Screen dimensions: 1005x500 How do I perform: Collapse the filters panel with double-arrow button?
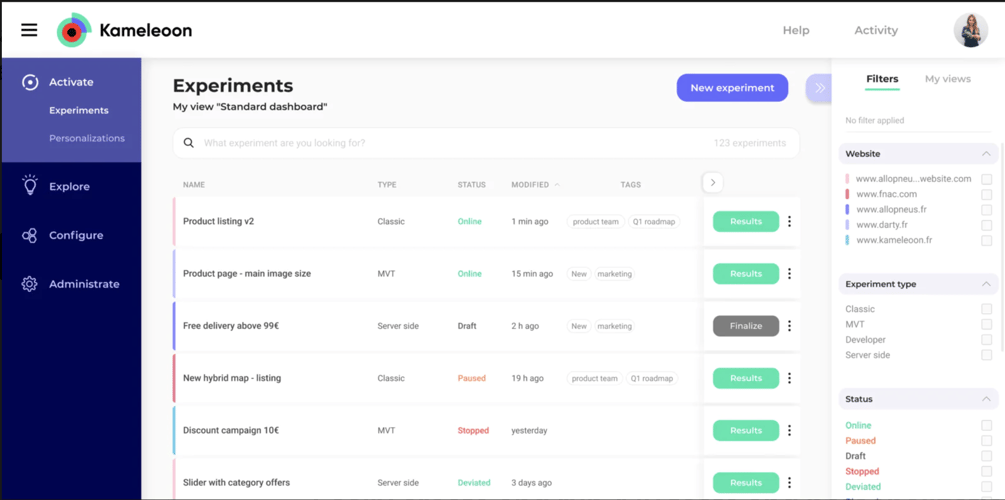(x=819, y=88)
